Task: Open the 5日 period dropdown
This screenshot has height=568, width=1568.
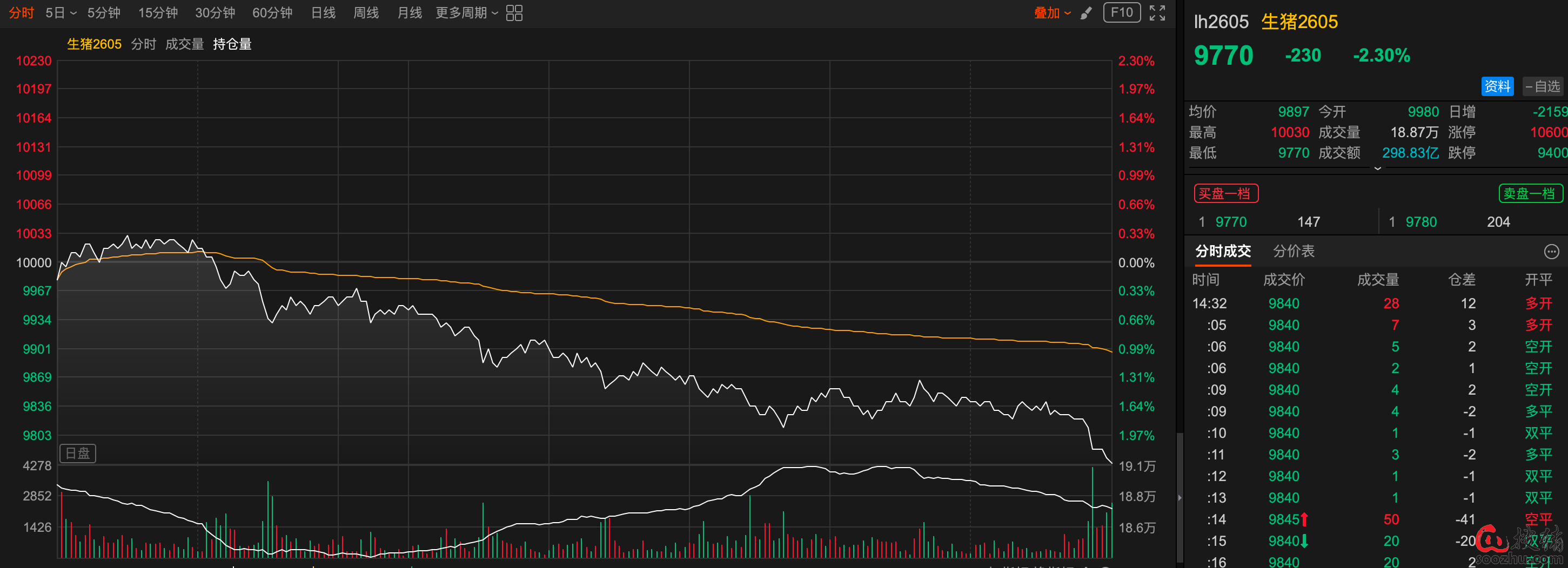Action: click(x=61, y=13)
